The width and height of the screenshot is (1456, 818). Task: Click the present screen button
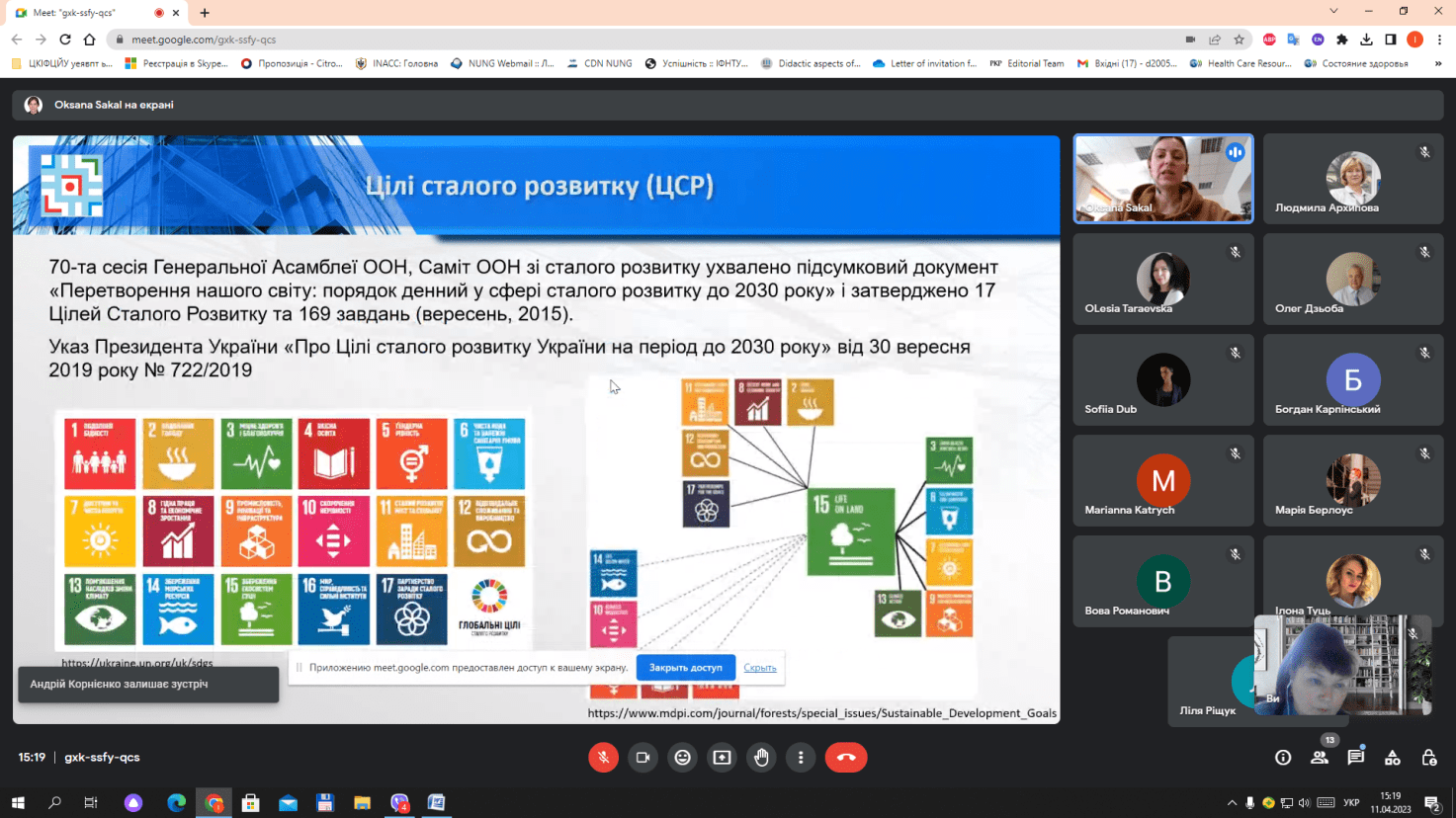click(722, 757)
